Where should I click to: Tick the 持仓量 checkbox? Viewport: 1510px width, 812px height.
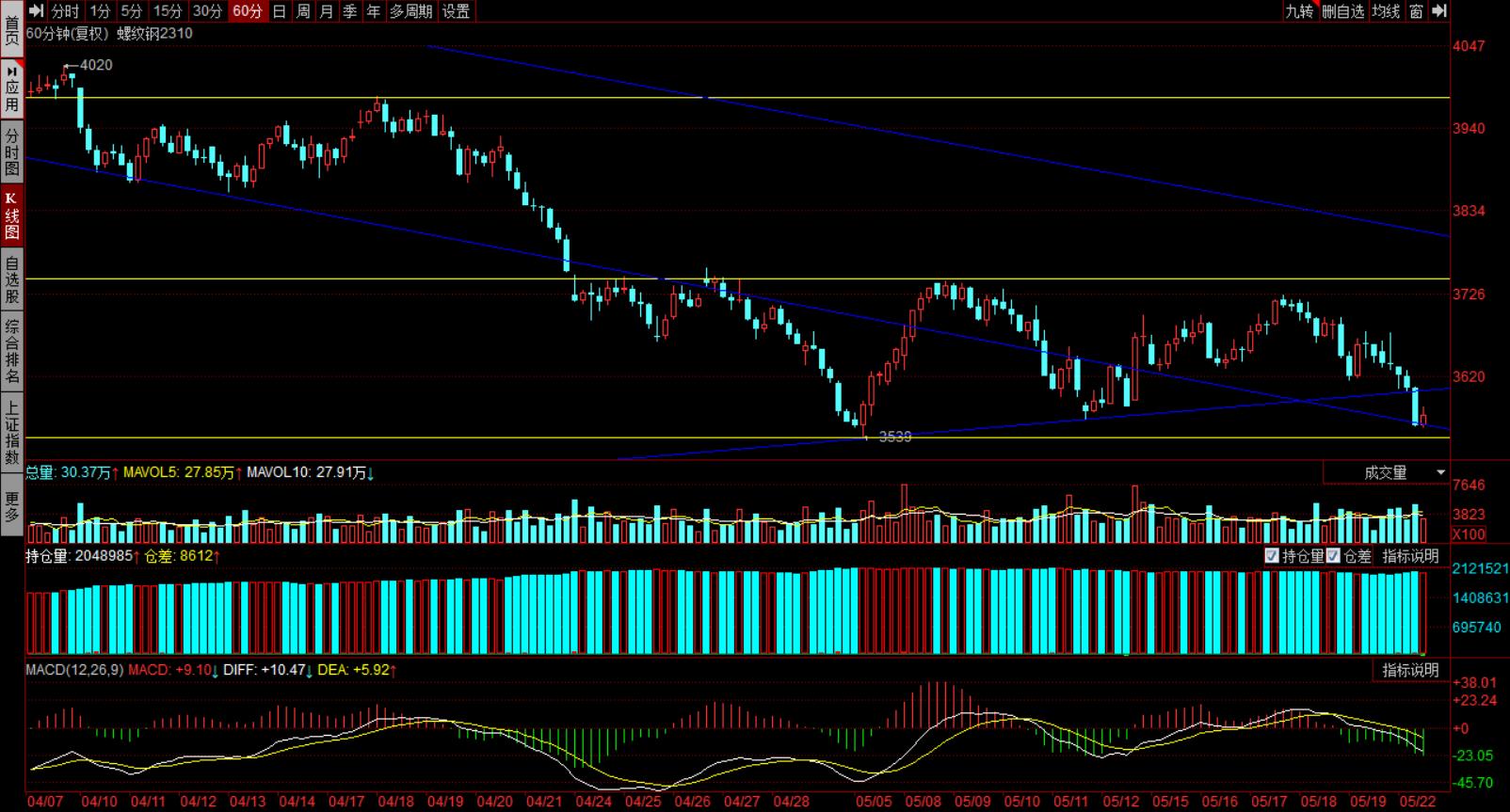click(1272, 556)
